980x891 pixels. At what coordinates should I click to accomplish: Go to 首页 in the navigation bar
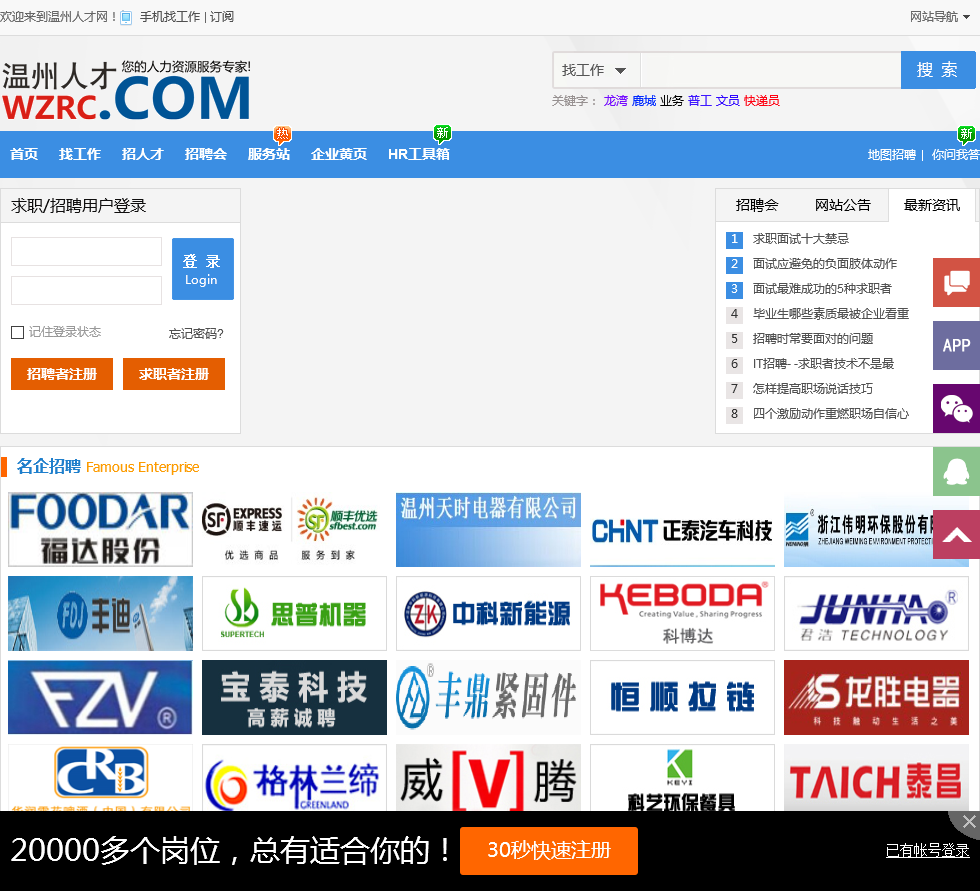24,154
